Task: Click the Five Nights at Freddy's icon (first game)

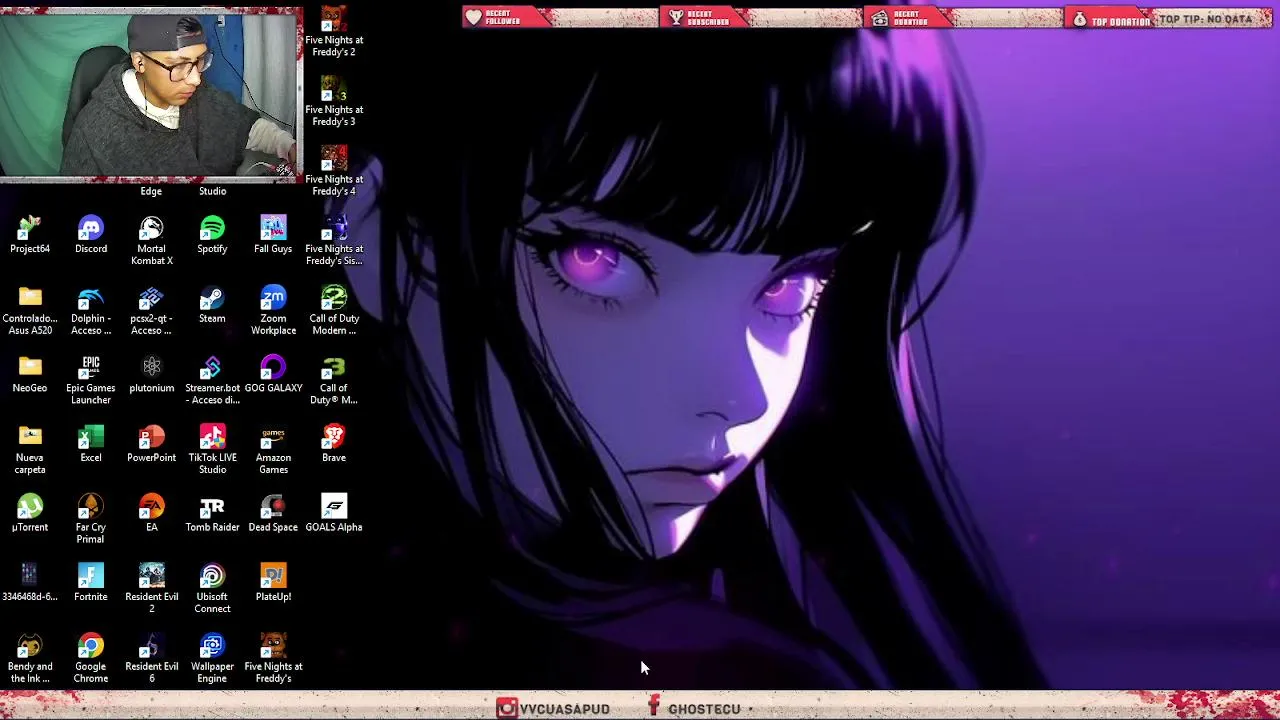Action: click(273, 658)
